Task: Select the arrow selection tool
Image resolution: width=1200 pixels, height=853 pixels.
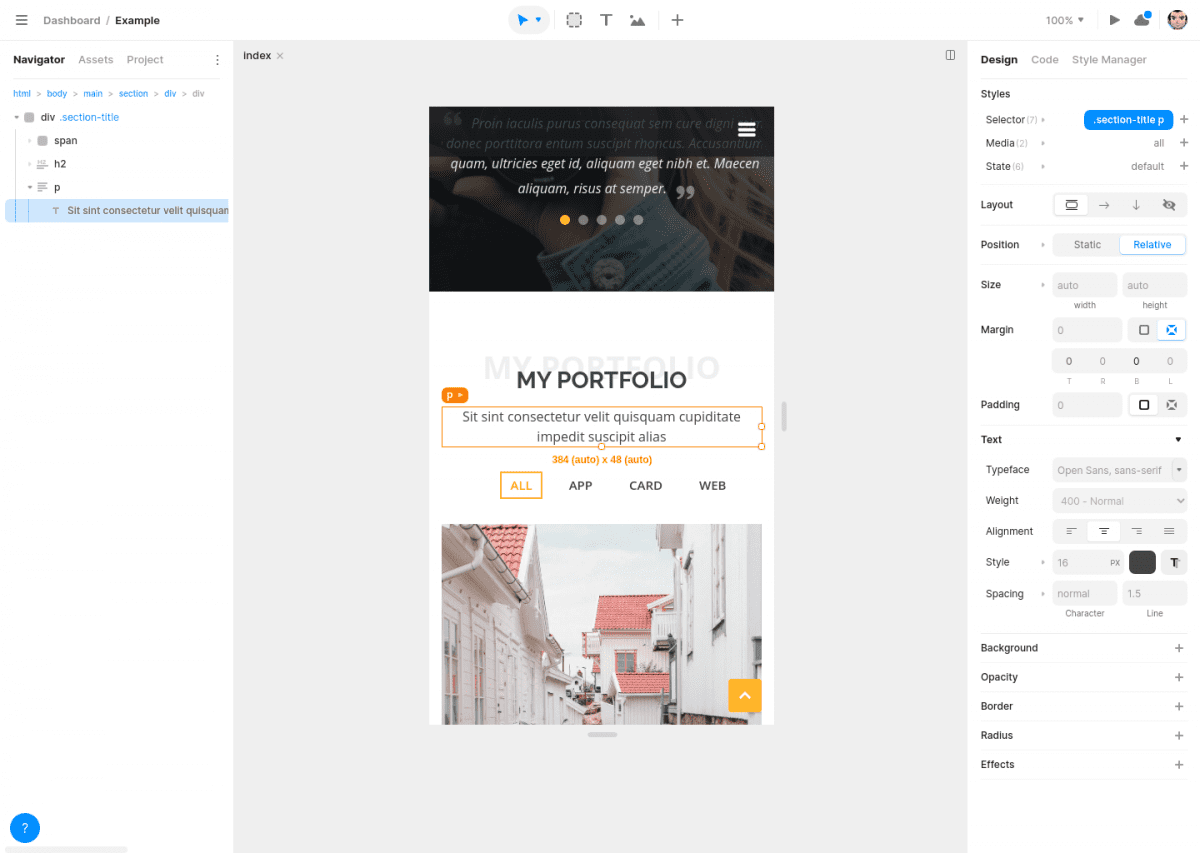Action: 523,20
